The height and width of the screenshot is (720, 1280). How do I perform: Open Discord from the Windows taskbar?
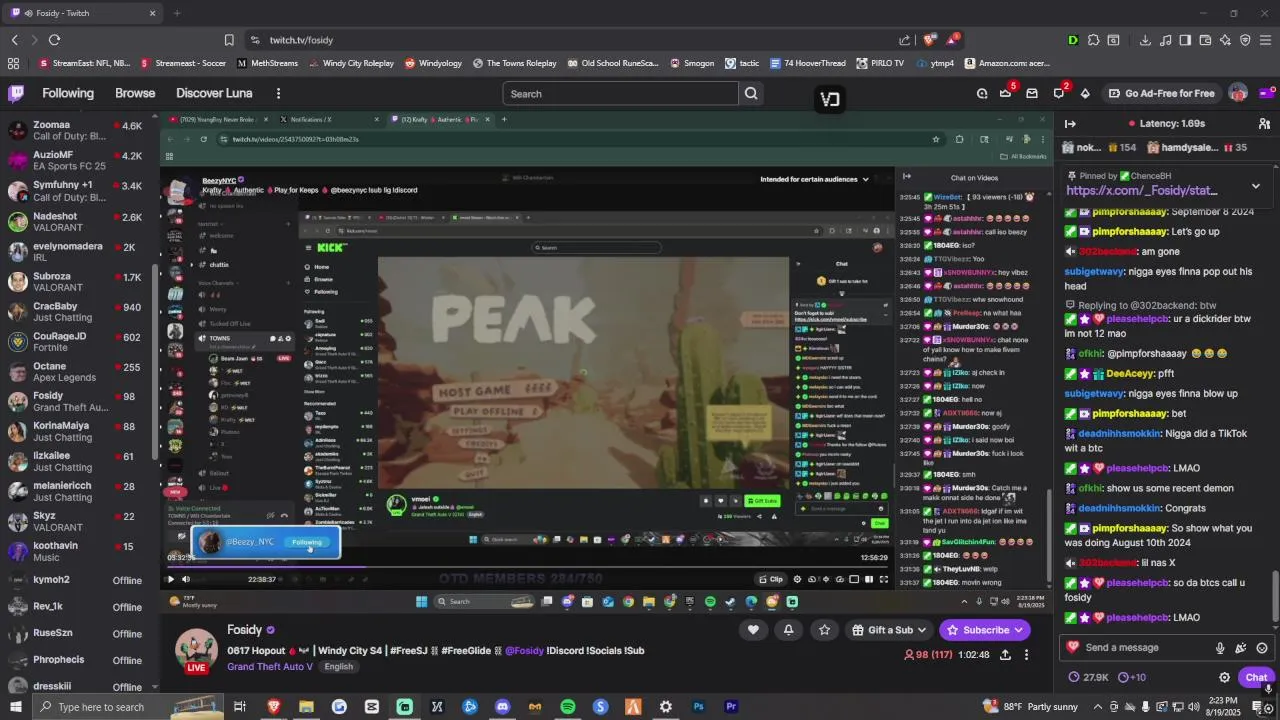pos(502,707)
